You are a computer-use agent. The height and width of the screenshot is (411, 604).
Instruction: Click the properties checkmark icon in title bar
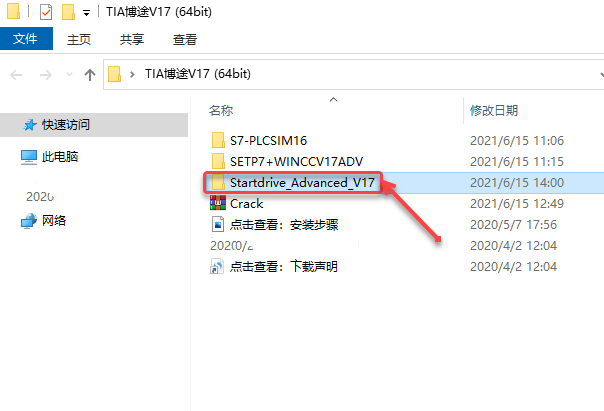(46, 12)
